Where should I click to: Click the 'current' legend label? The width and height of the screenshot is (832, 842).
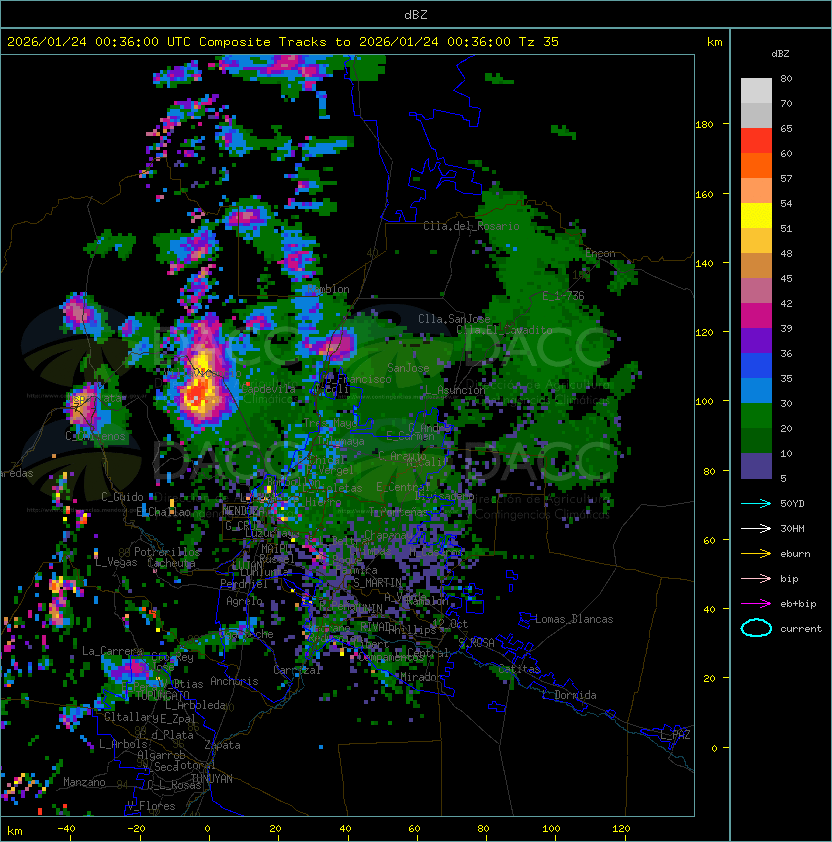click(x=801, y=629)
